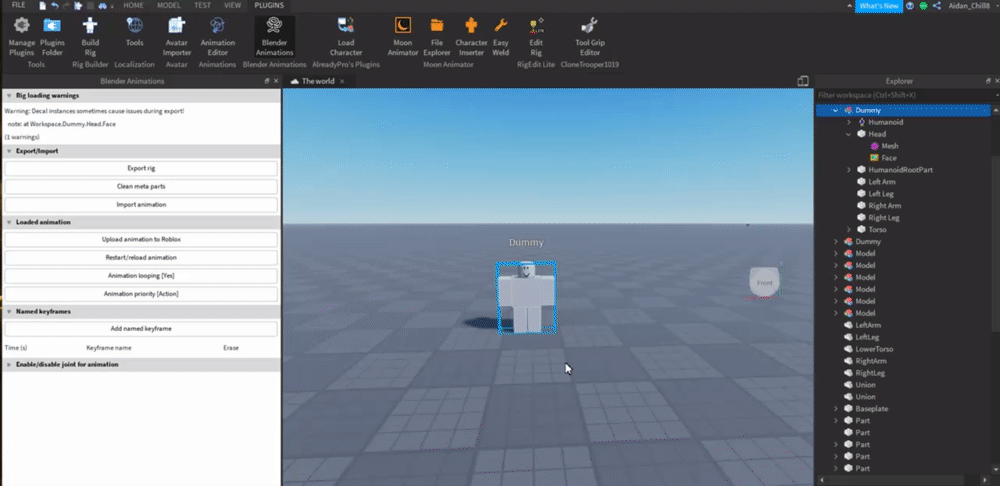The width and height of the screenshot is (1000, 486).
Task: Launch the Build Rig plugin
Action: pos(91,37)
